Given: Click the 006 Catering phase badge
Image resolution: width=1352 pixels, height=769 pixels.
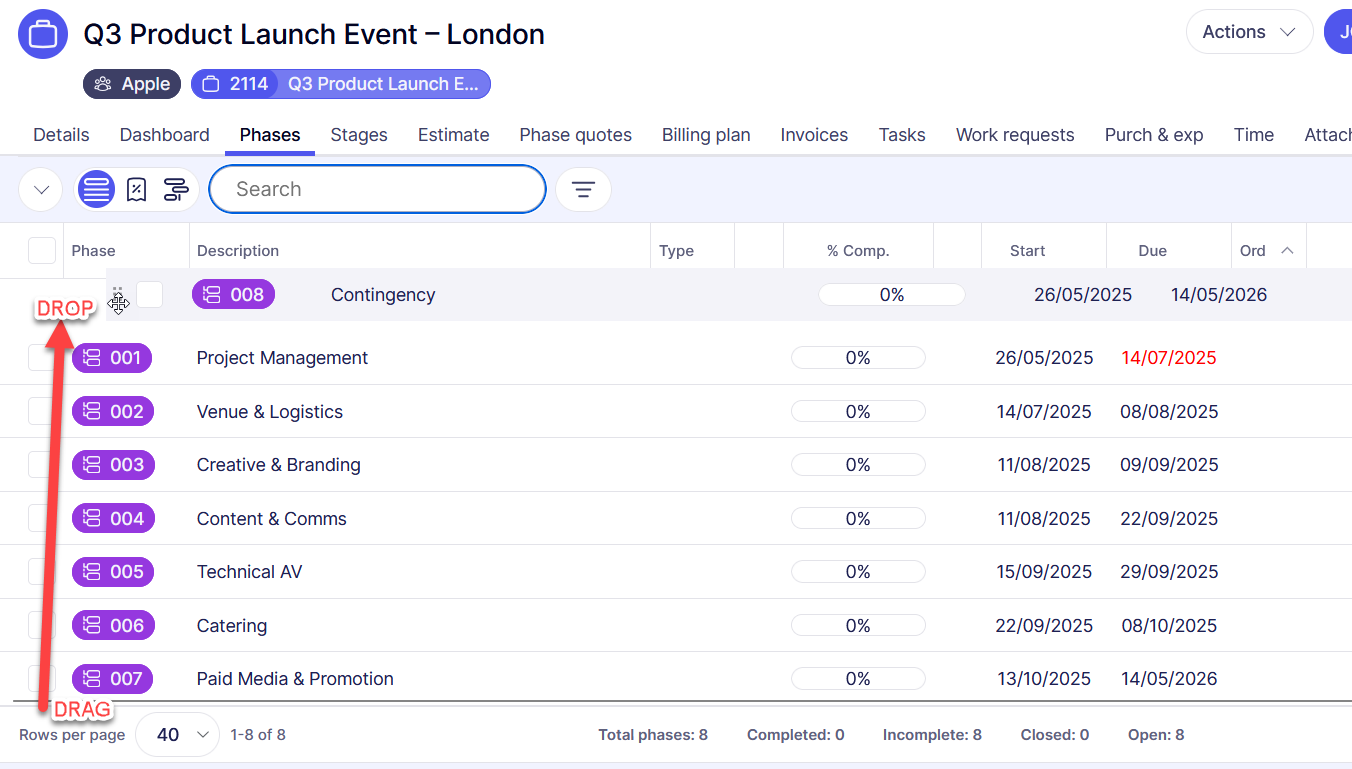Looking at the screenshot, I should [113, 625].
